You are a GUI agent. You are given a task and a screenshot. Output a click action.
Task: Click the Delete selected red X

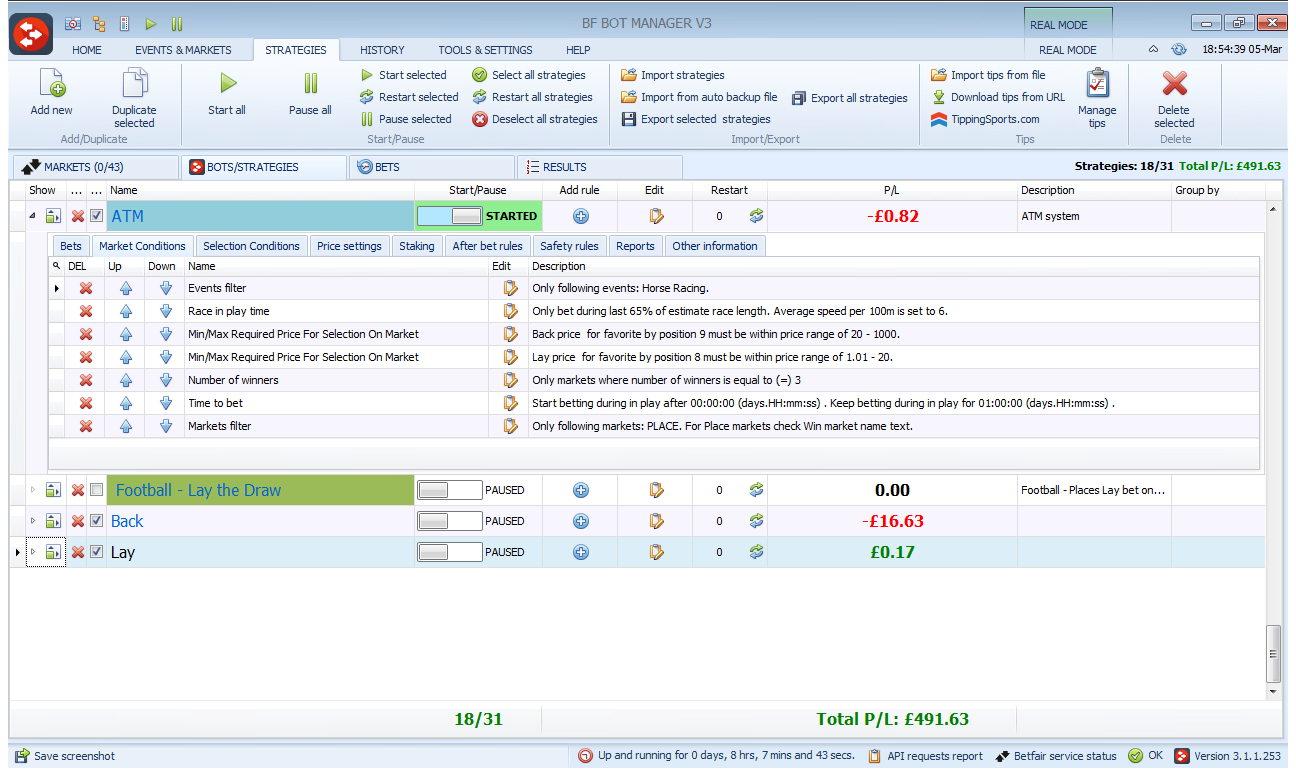(1175, 83)
